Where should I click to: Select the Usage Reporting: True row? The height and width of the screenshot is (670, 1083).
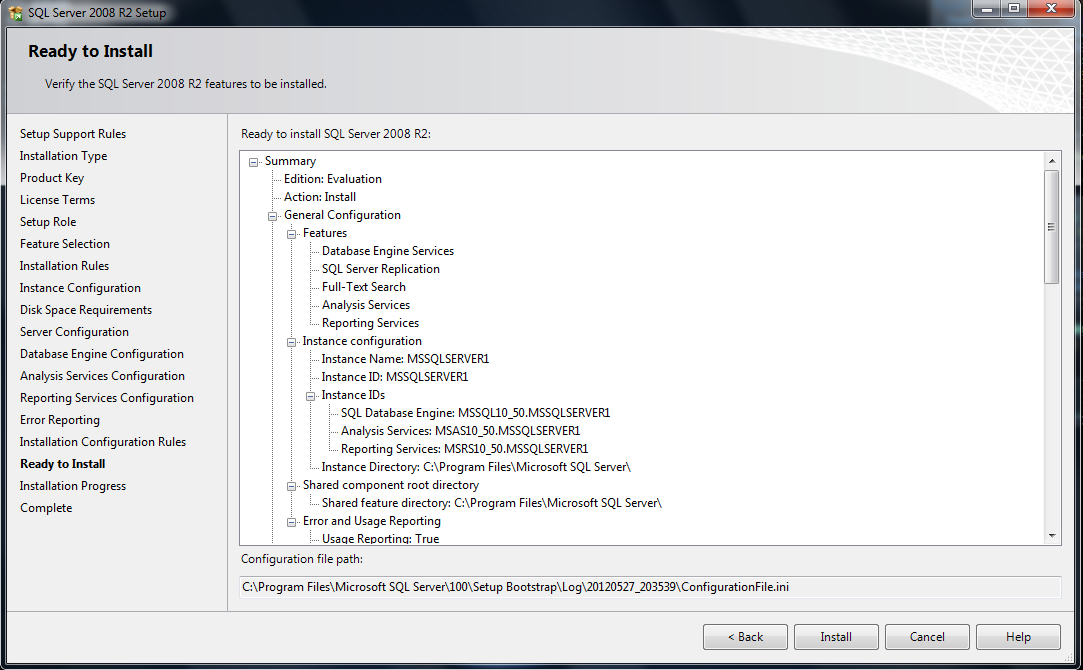click(x=381, y=539)
